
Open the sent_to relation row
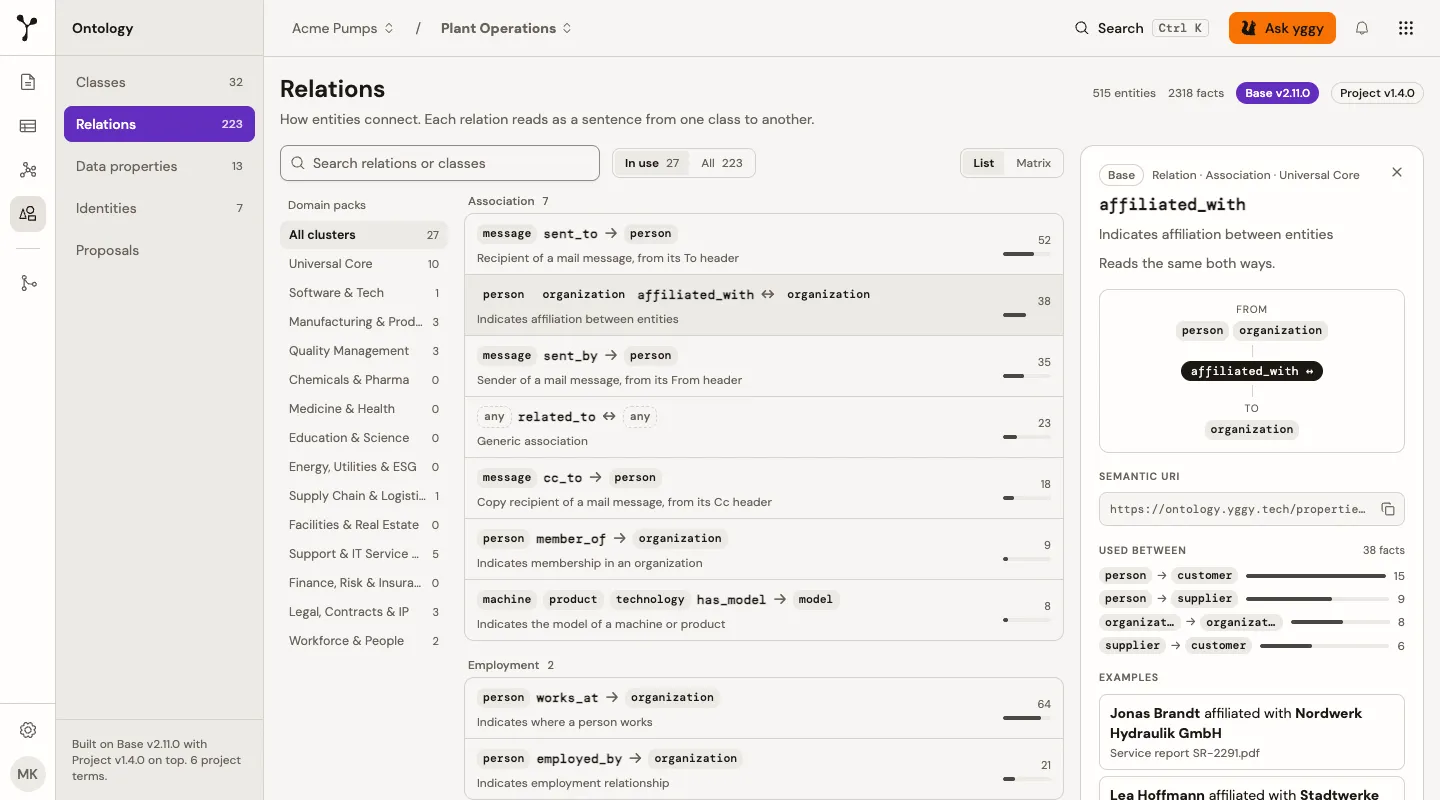(x=764, y=244)
